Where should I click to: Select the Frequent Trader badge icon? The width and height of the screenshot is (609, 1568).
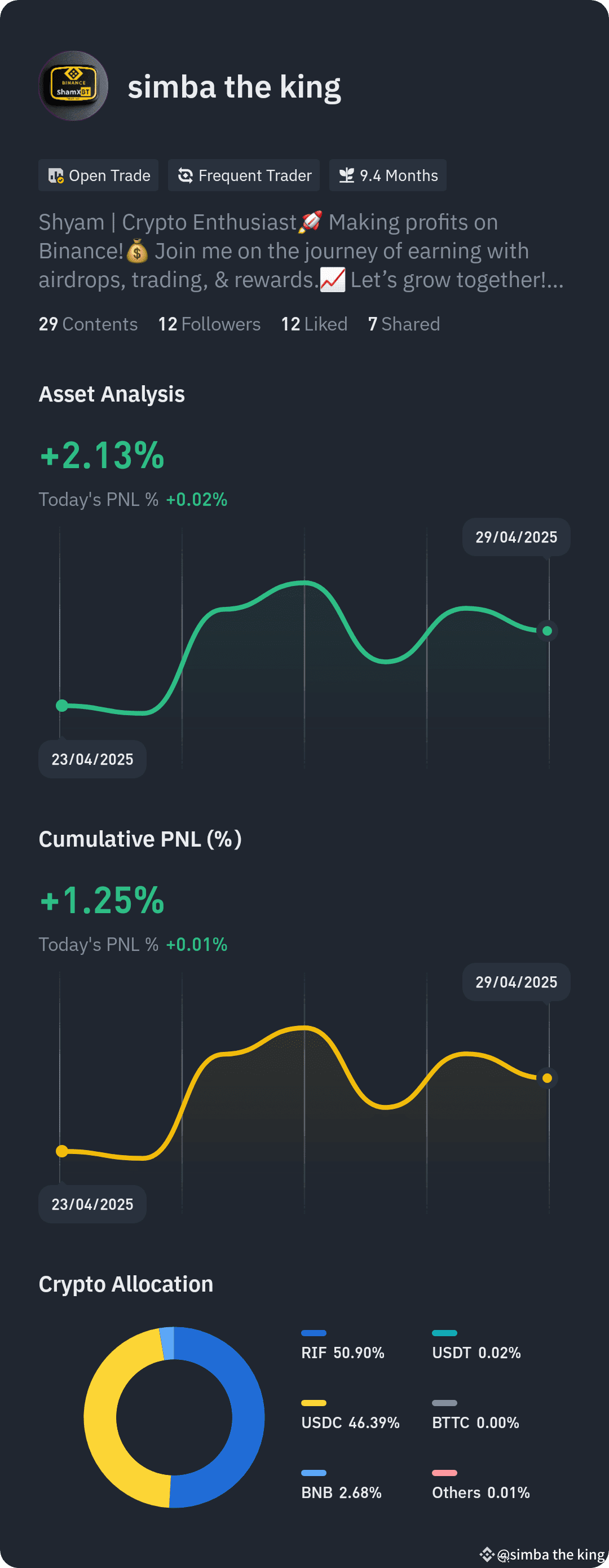(186, 175)
